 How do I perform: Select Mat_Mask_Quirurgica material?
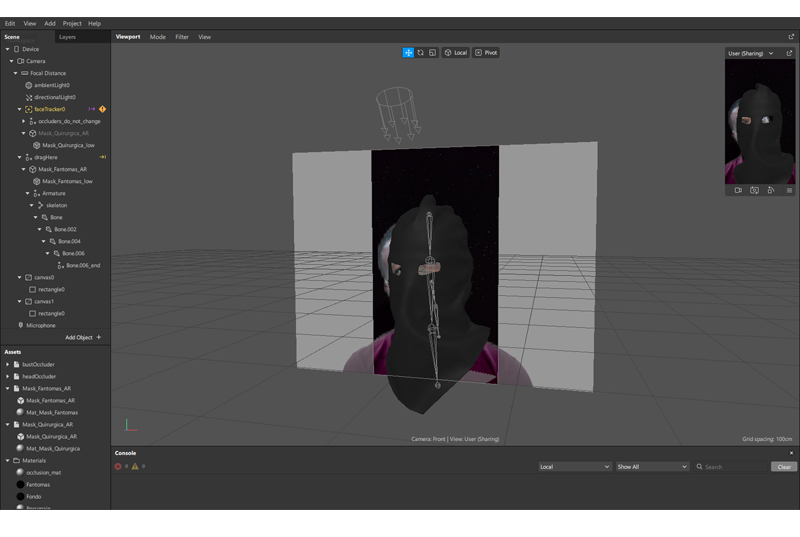pos(55,448)
